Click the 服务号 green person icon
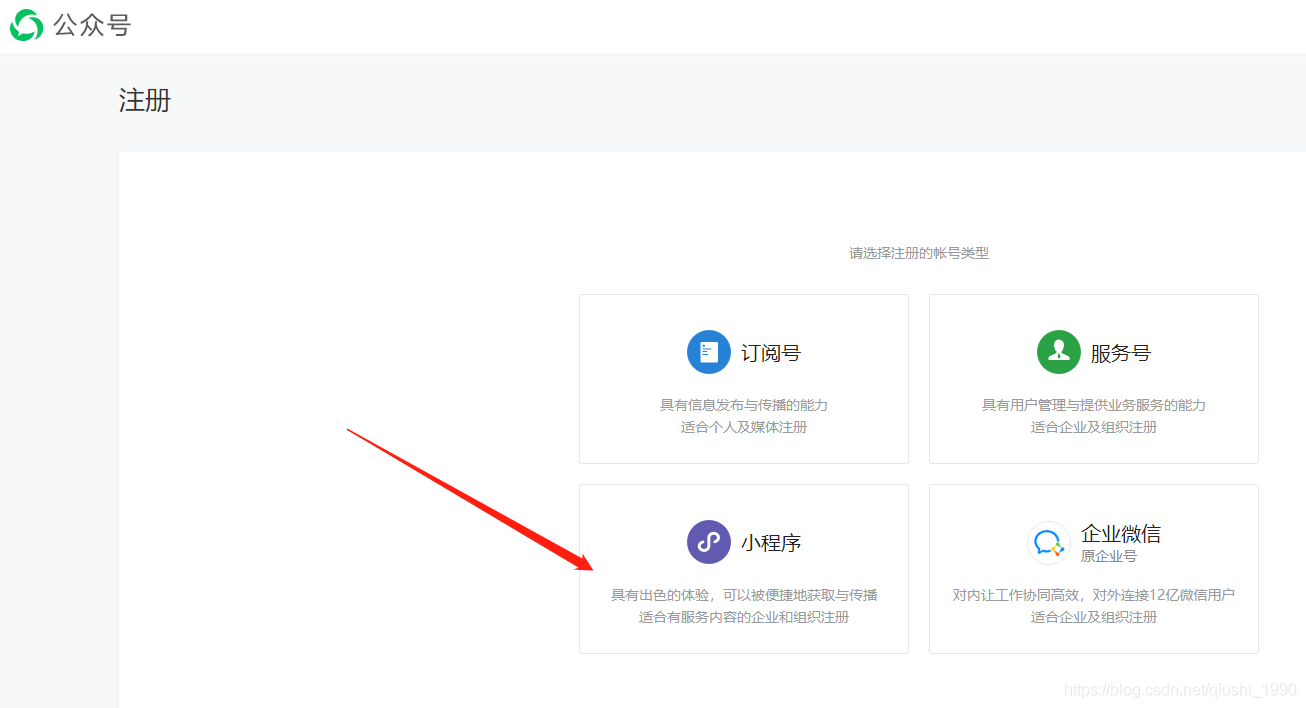The image size is (1306, 708). pos(1058,352)
